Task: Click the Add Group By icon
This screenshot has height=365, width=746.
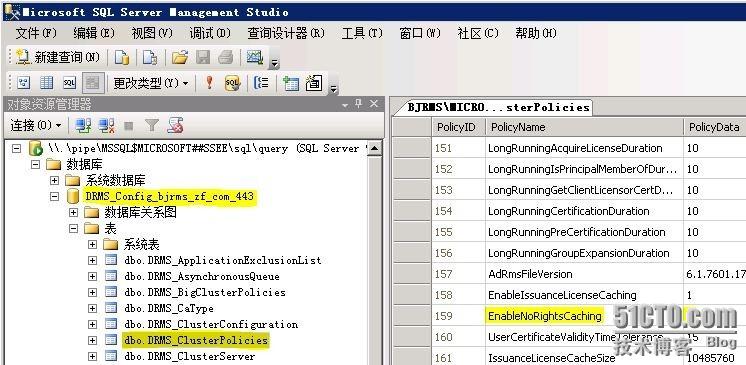Action: pyautogui.click(x=261, y=83)
